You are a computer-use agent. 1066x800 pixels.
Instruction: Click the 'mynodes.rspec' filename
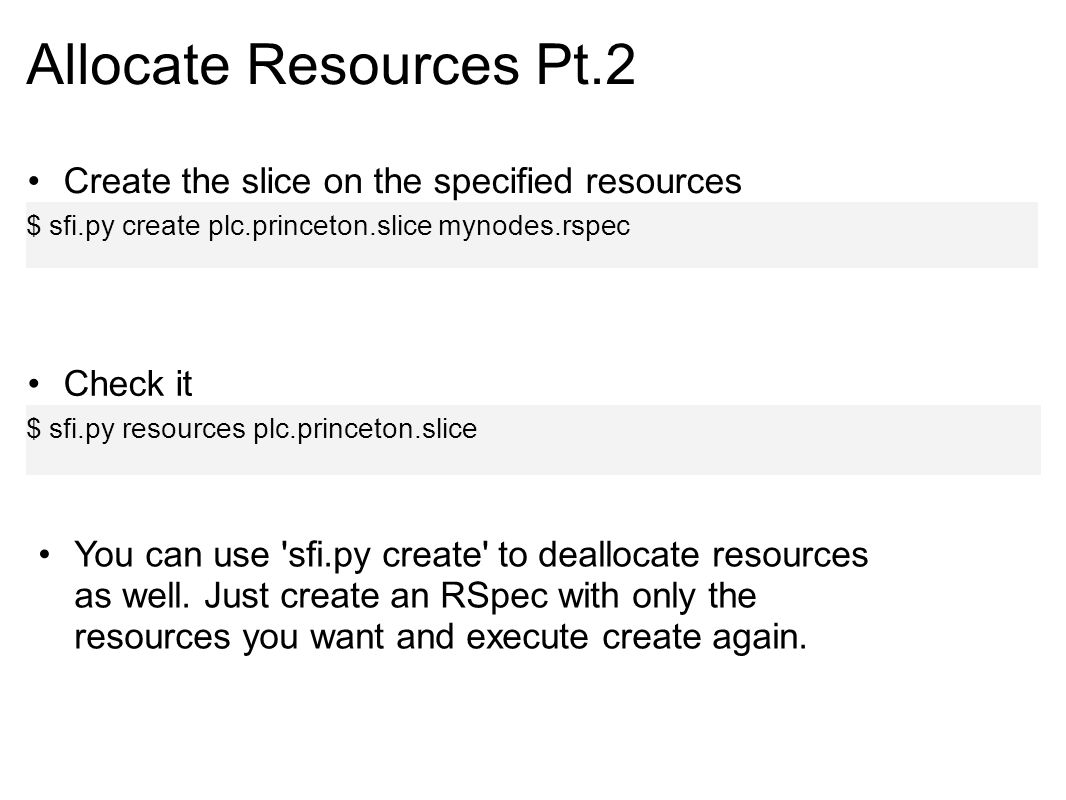point(534,226)
